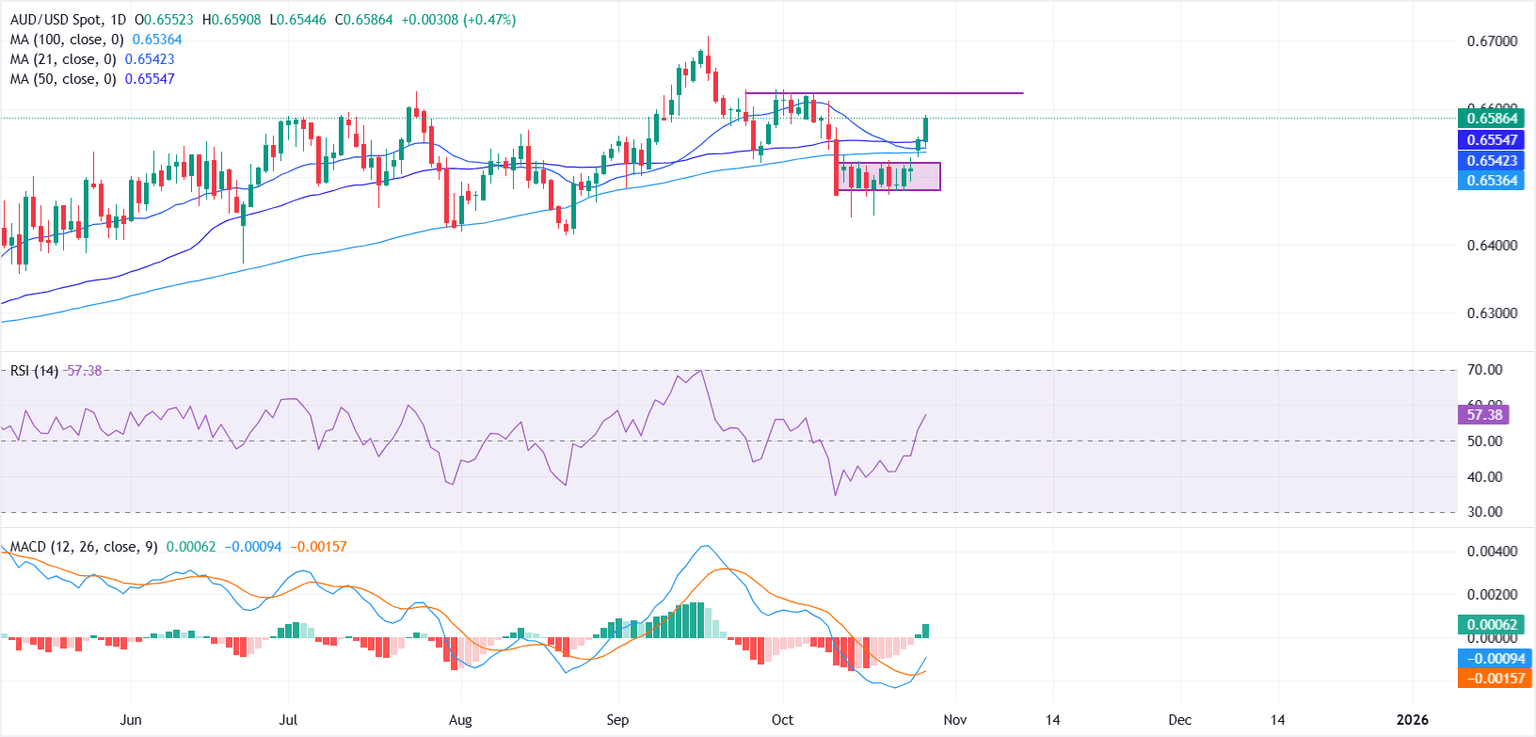Screen dimensions: 1536x737
Task: Open the RSI (14) indicator legend
Action: pos(33,370)
